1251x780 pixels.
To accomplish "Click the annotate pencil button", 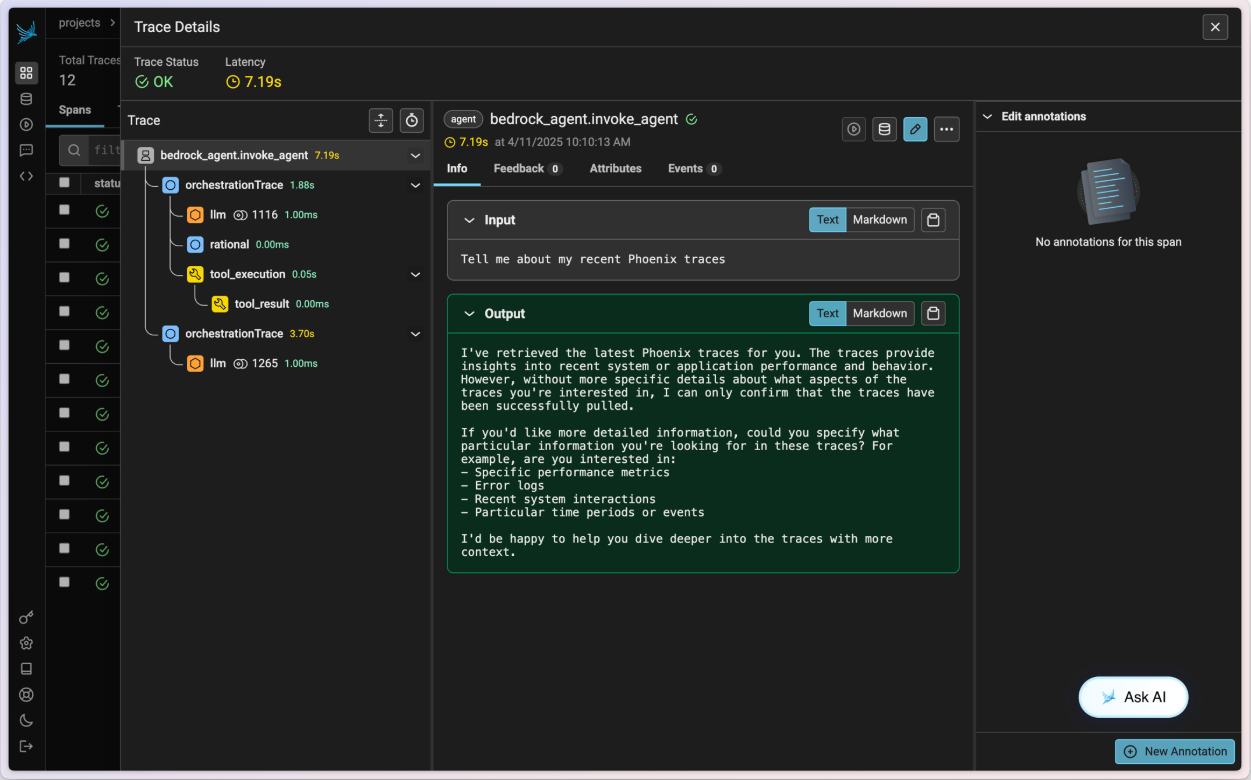I will click(915, 129).
